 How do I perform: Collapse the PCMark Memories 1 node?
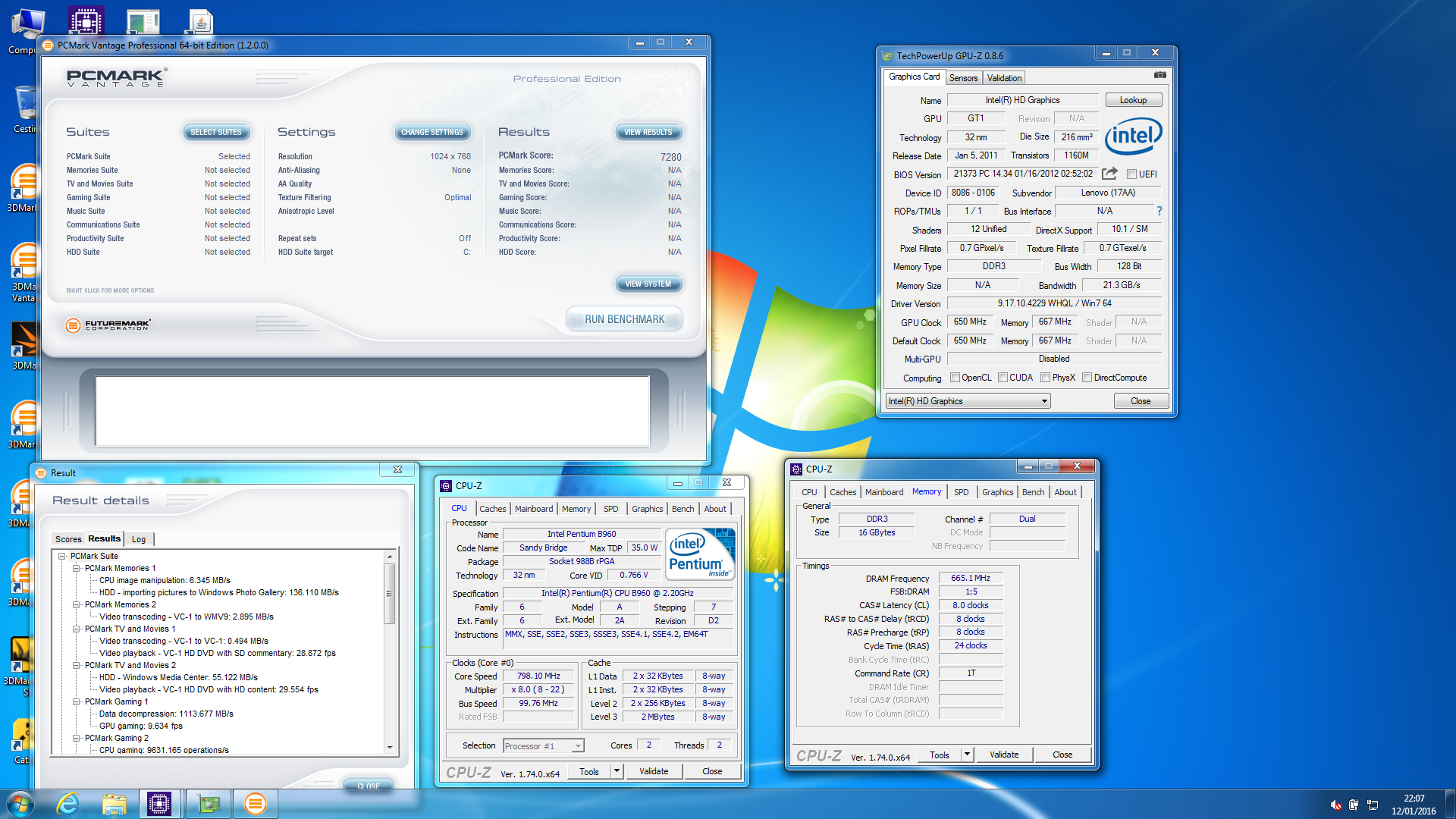click(x=76, y=568)
